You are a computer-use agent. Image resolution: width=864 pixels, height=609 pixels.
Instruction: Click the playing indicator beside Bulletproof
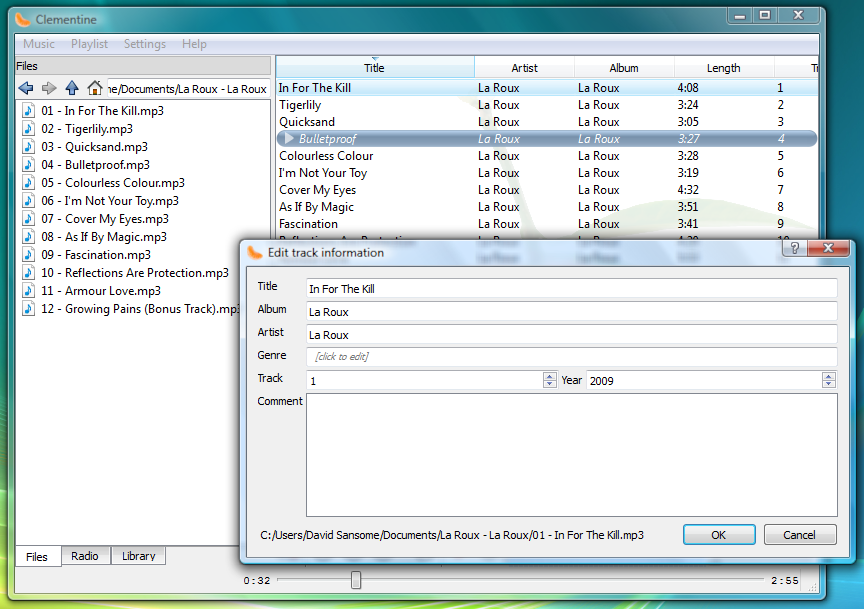pyautogui.click(x=290, y=139)
